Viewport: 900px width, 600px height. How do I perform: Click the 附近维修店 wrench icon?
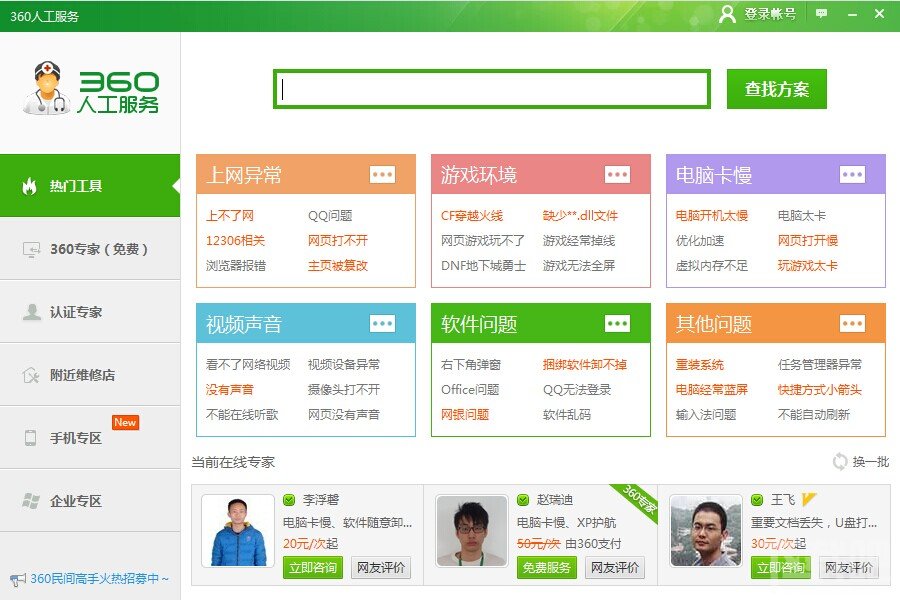32,373
